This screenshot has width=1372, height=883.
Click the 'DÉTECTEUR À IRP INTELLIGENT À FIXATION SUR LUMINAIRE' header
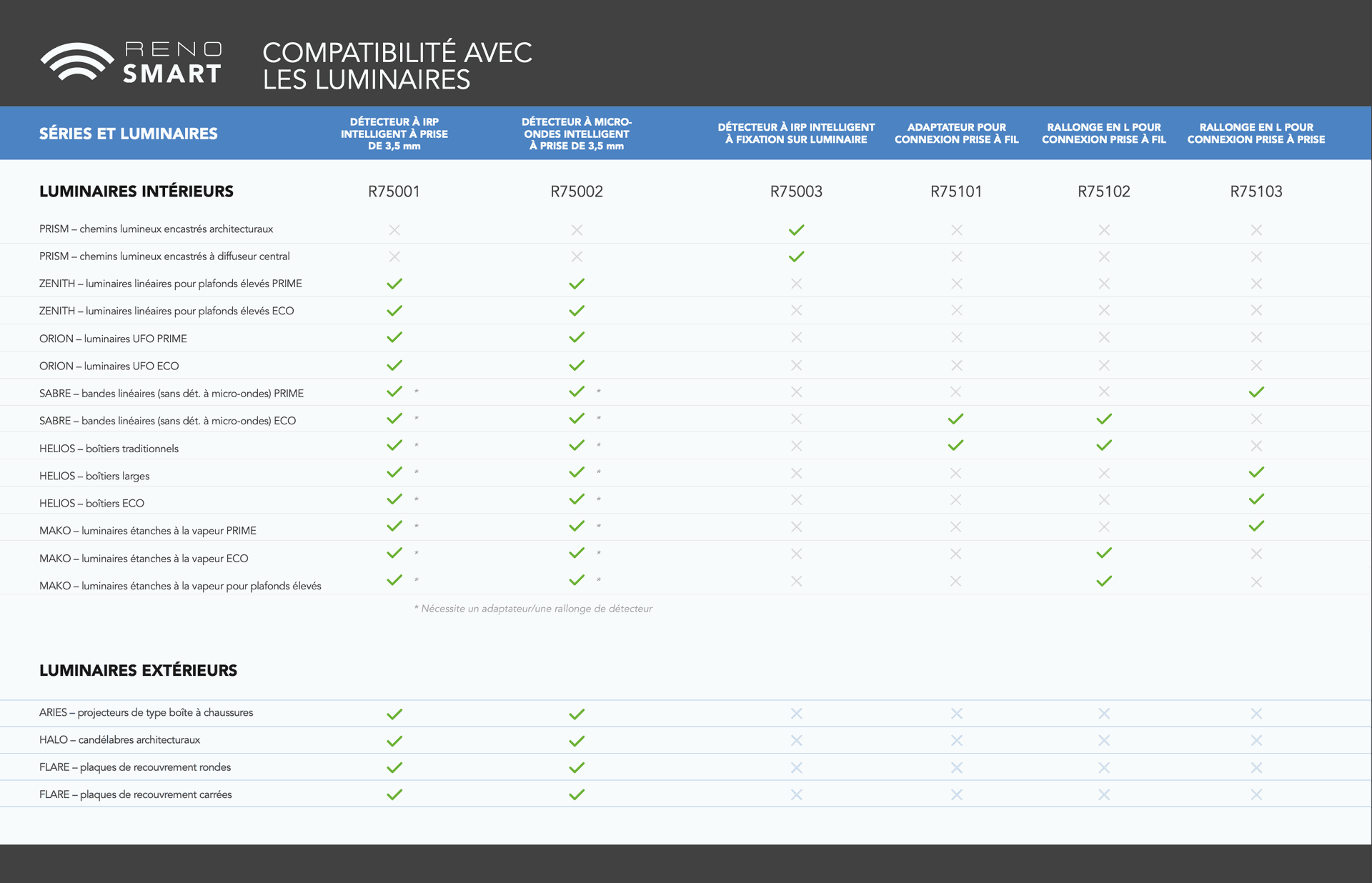(x=796, y=134)
